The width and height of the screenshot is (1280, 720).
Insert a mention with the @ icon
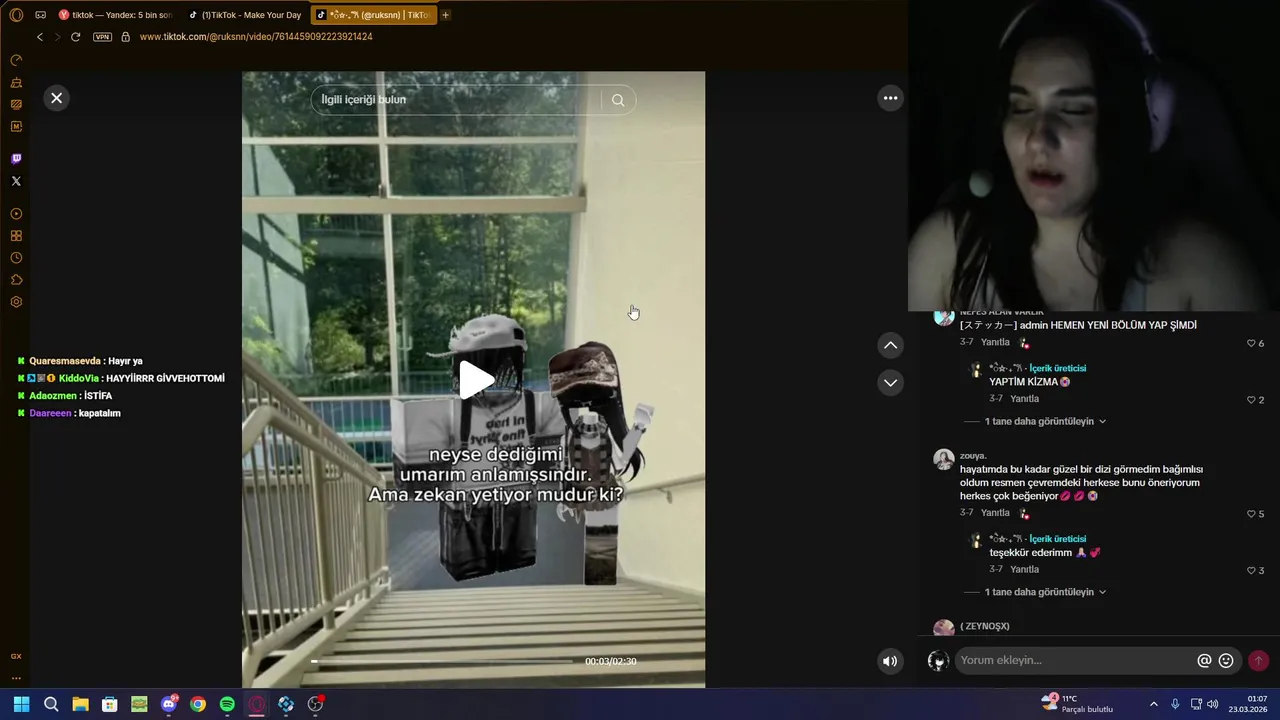click(x=1204, y=661)
